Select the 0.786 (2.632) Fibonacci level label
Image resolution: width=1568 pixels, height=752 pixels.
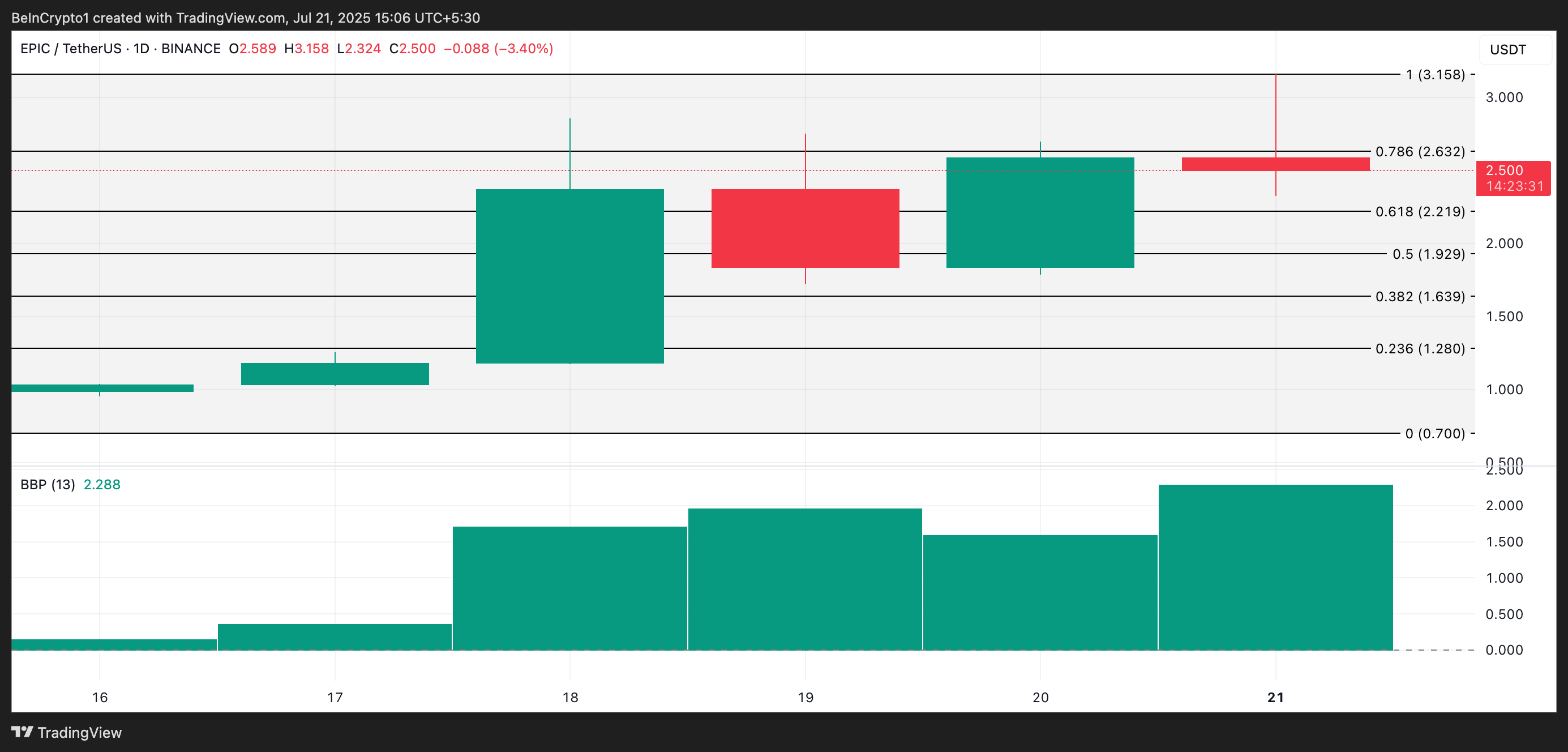1420,151
